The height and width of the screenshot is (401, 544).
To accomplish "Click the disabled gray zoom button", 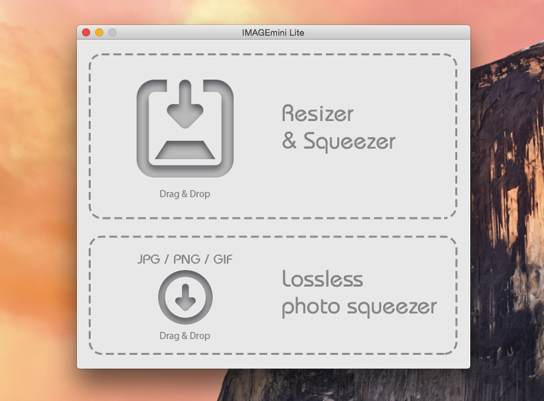I will (x=112, y=33).
